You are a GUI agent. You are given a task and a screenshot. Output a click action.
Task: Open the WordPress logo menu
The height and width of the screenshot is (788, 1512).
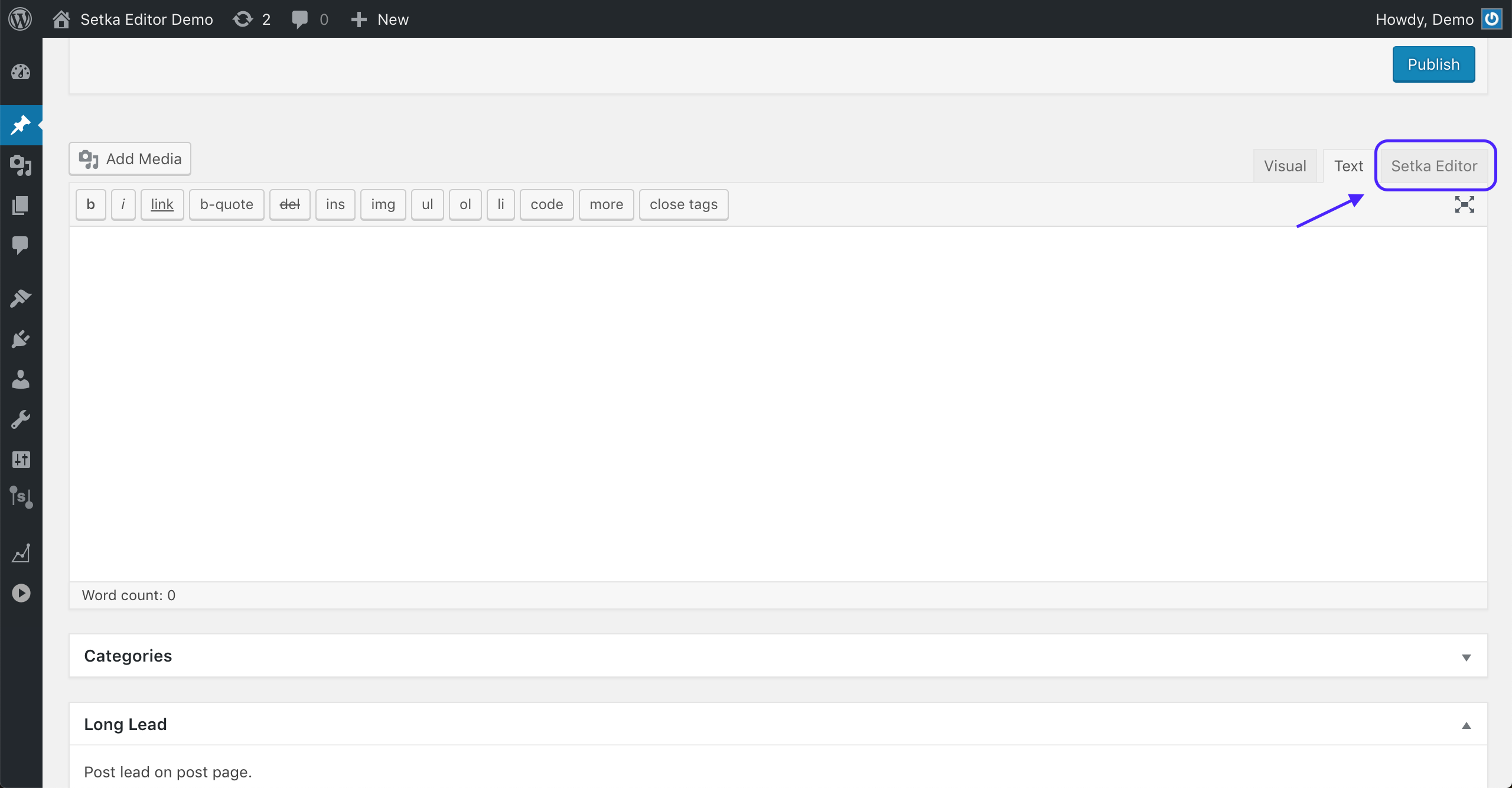(x=20, y=19)
